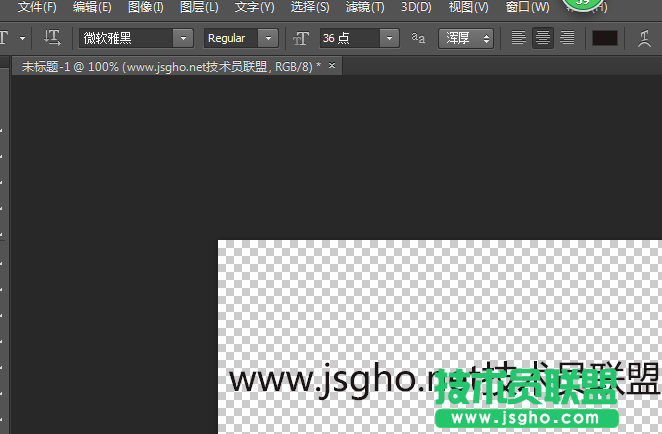This screenshot has width=662, height=434.
Task: Click the Regular font style field
Action: click(231, 38)
